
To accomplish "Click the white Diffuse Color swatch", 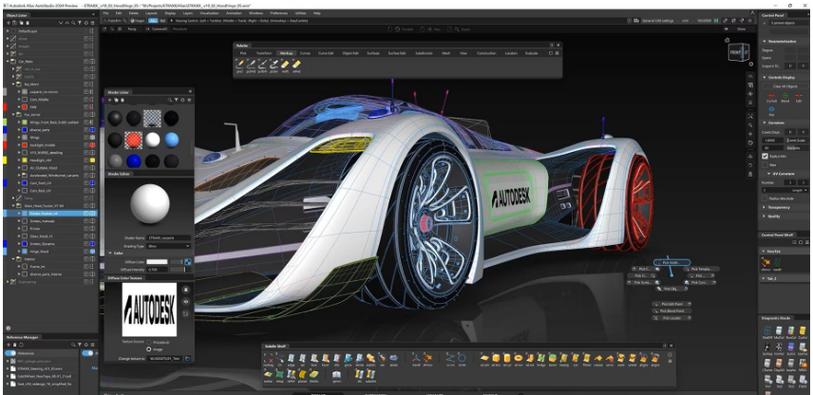I will pos(157,262).
